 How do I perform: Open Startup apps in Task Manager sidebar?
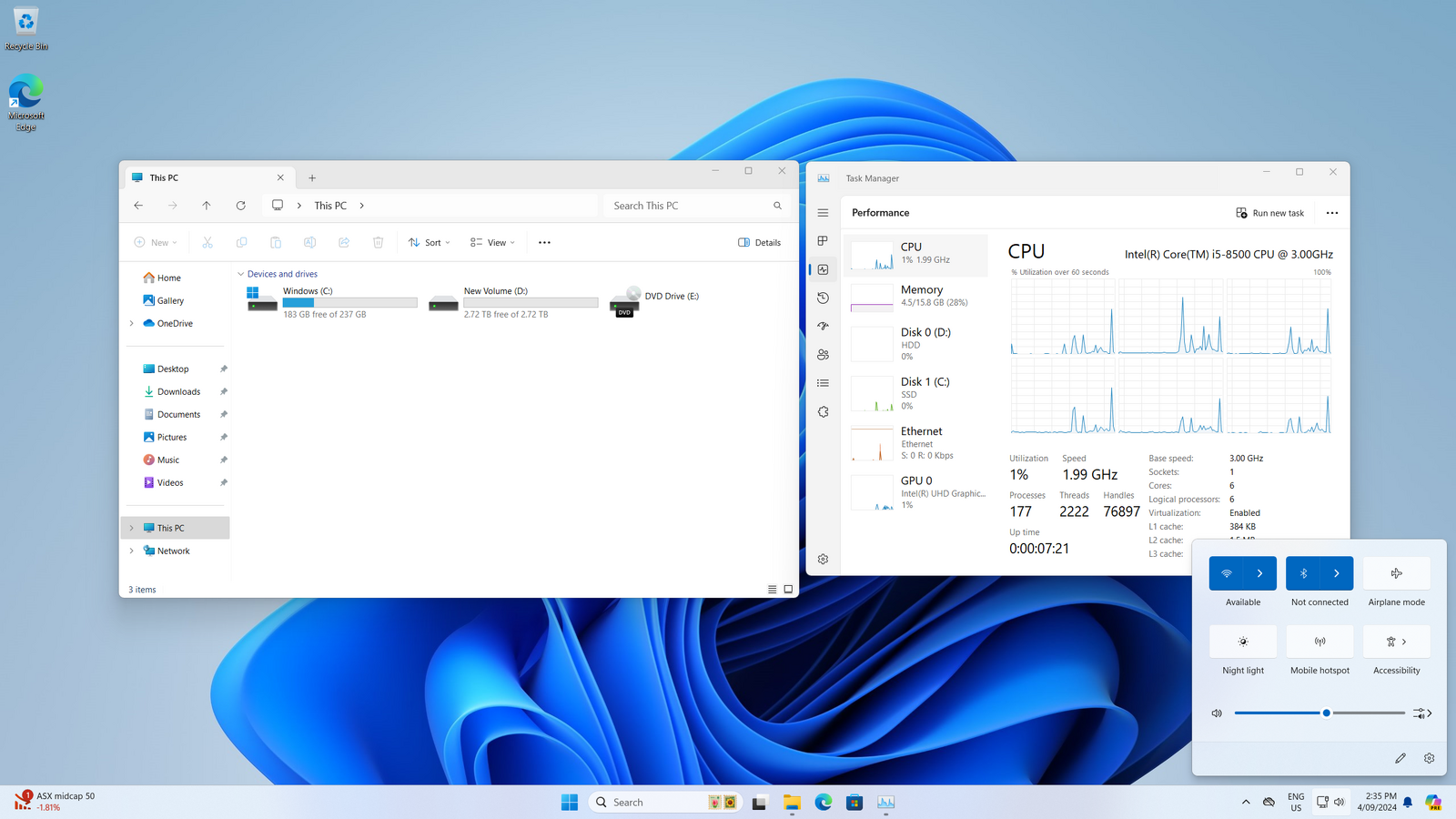823,326
